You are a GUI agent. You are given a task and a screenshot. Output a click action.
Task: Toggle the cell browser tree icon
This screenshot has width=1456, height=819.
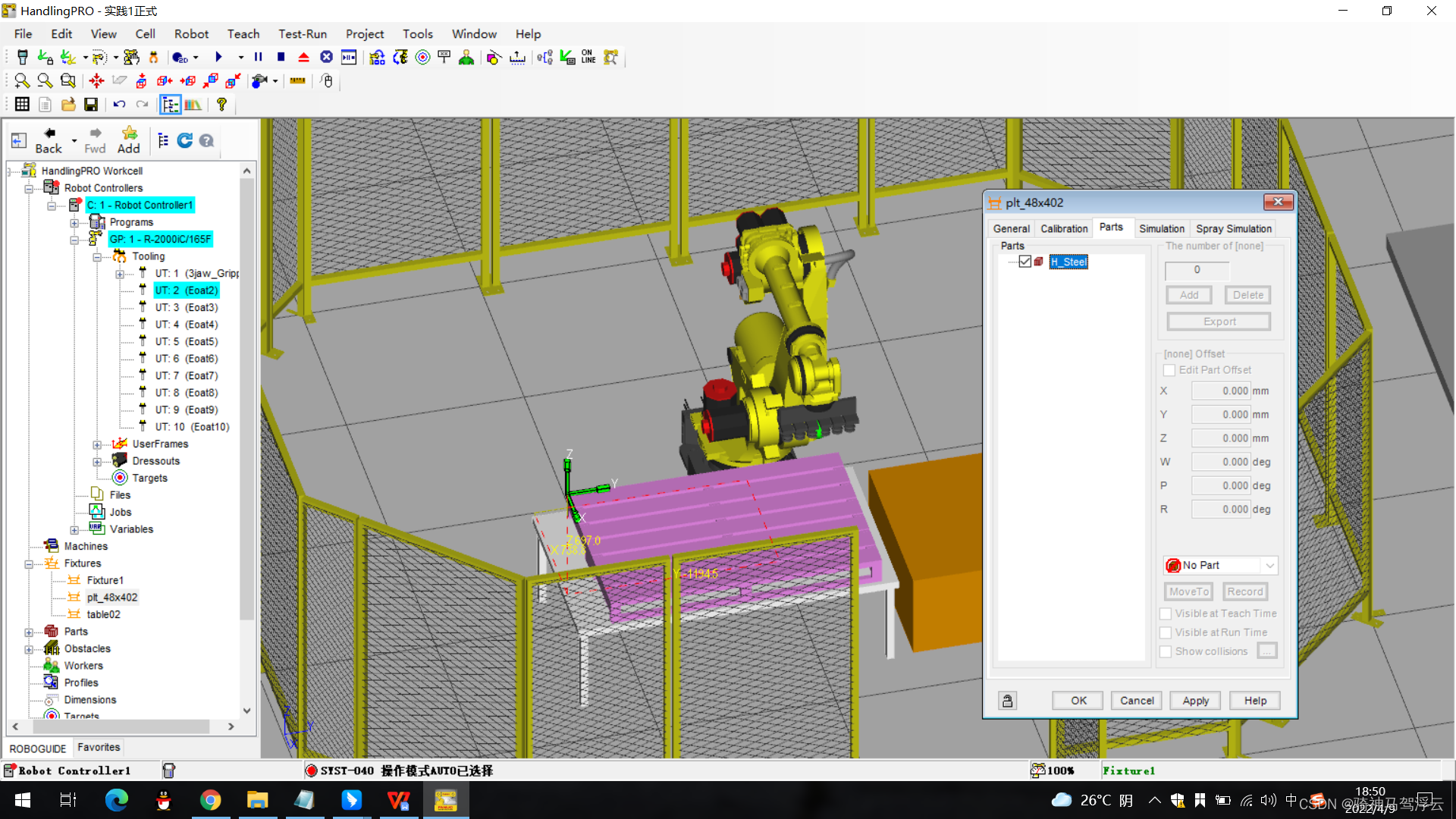171,105
